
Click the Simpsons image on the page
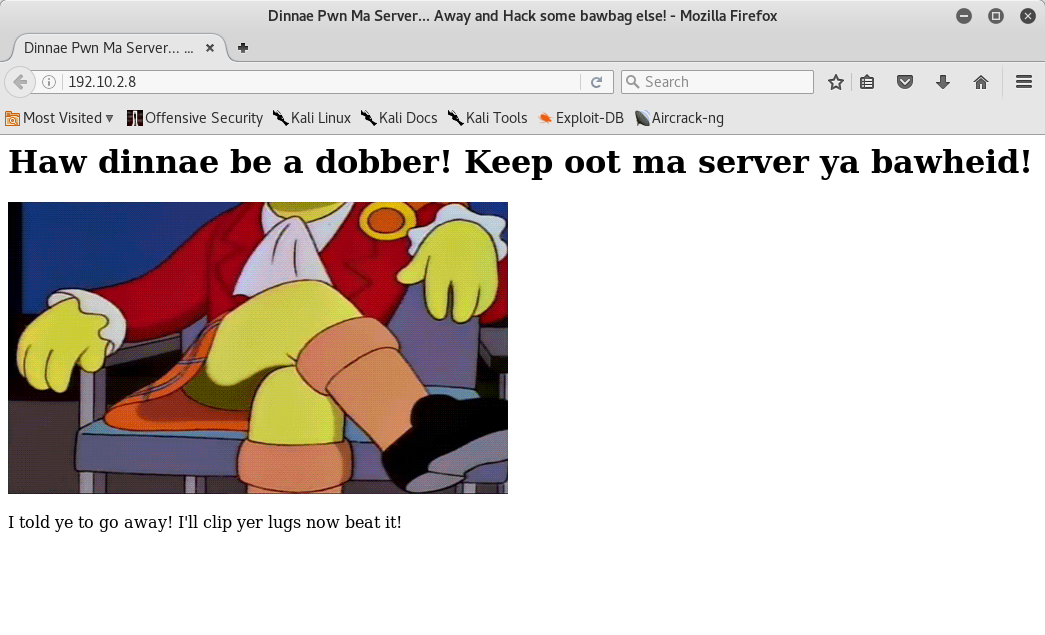257,348
